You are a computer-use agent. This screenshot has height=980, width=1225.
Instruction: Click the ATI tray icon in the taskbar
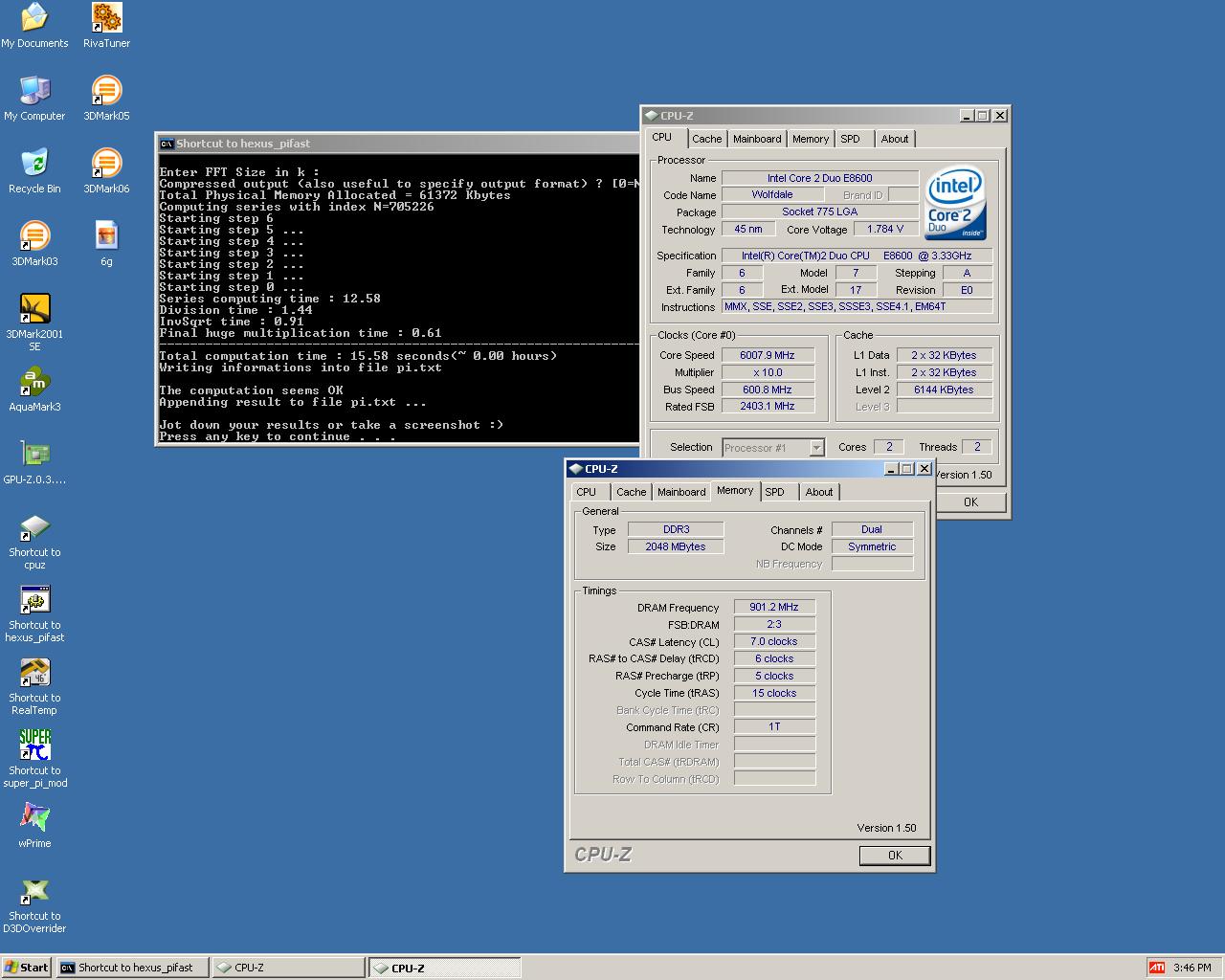point(1157,968)
